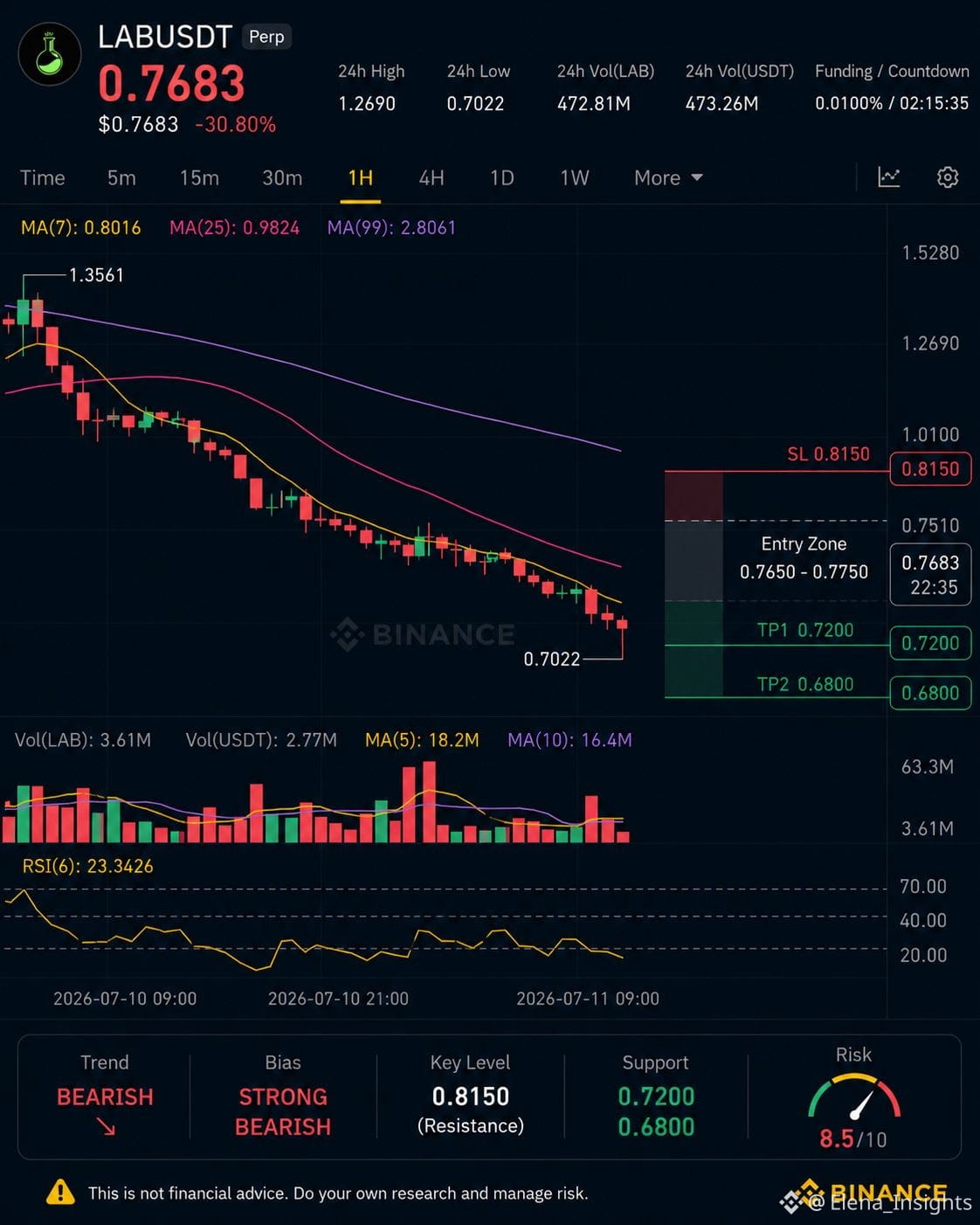Select the 1H timeframe tab

click(361, 178)
